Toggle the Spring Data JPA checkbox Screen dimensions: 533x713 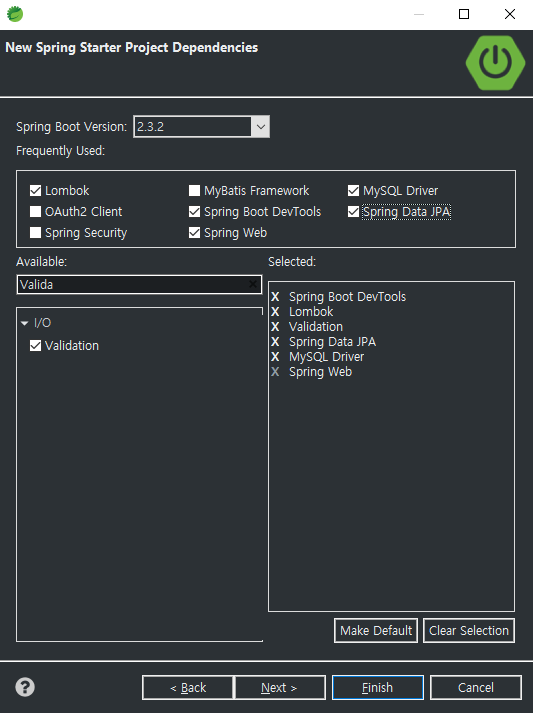(x=353, y=211)
